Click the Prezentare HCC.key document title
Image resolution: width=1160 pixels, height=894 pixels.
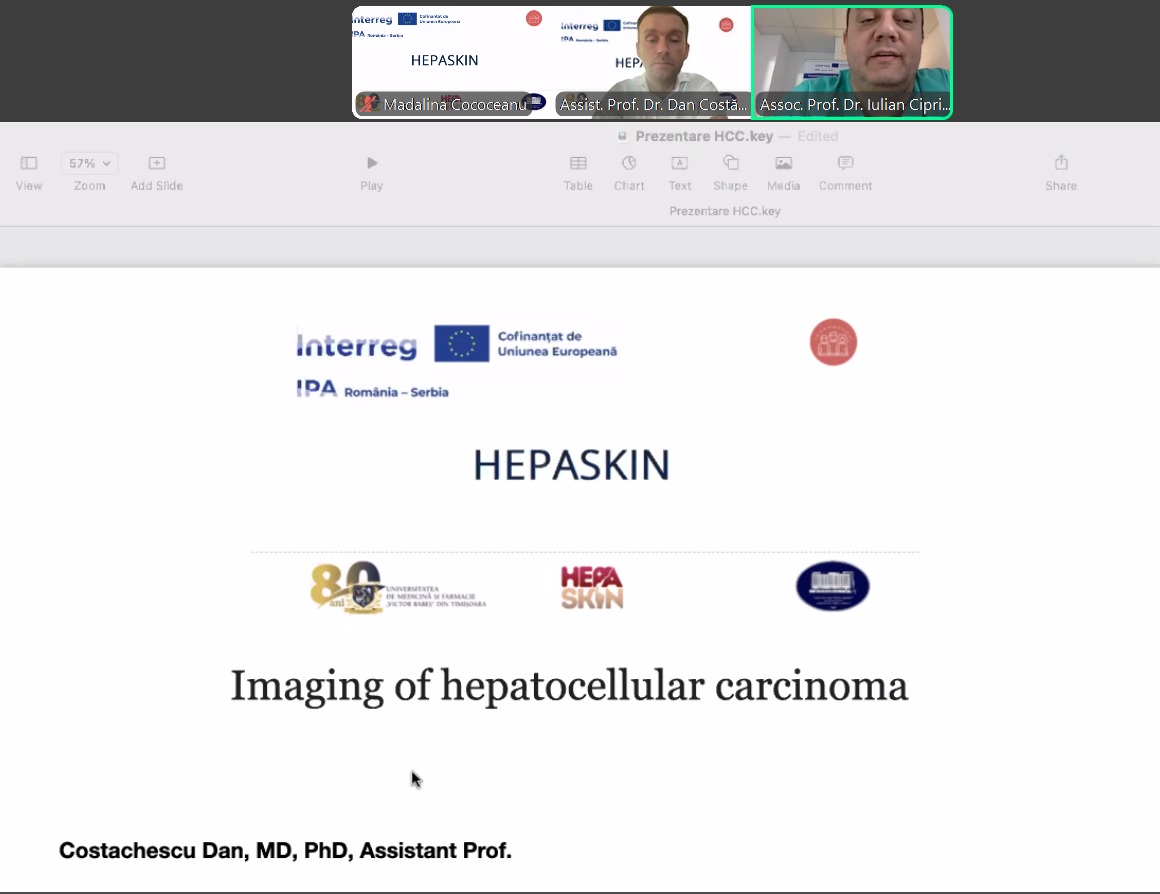click(x=700, y=136)
